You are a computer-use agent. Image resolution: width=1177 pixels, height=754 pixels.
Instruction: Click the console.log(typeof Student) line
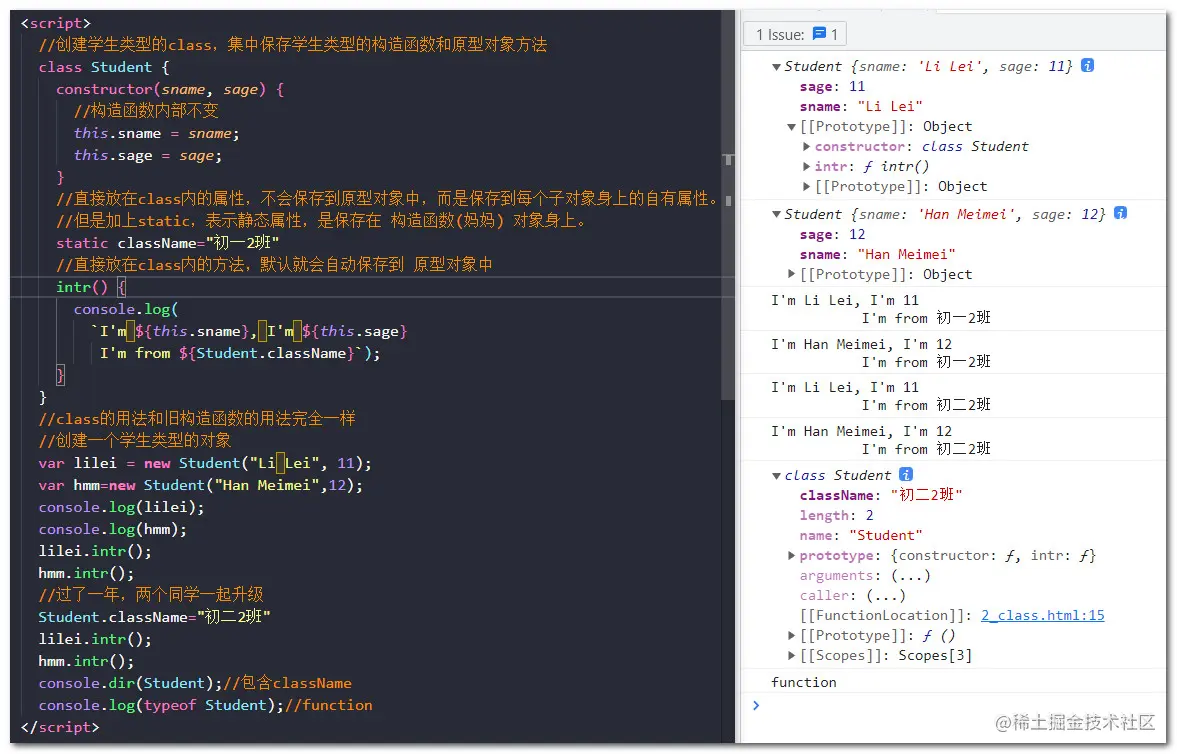click(205, 705)
